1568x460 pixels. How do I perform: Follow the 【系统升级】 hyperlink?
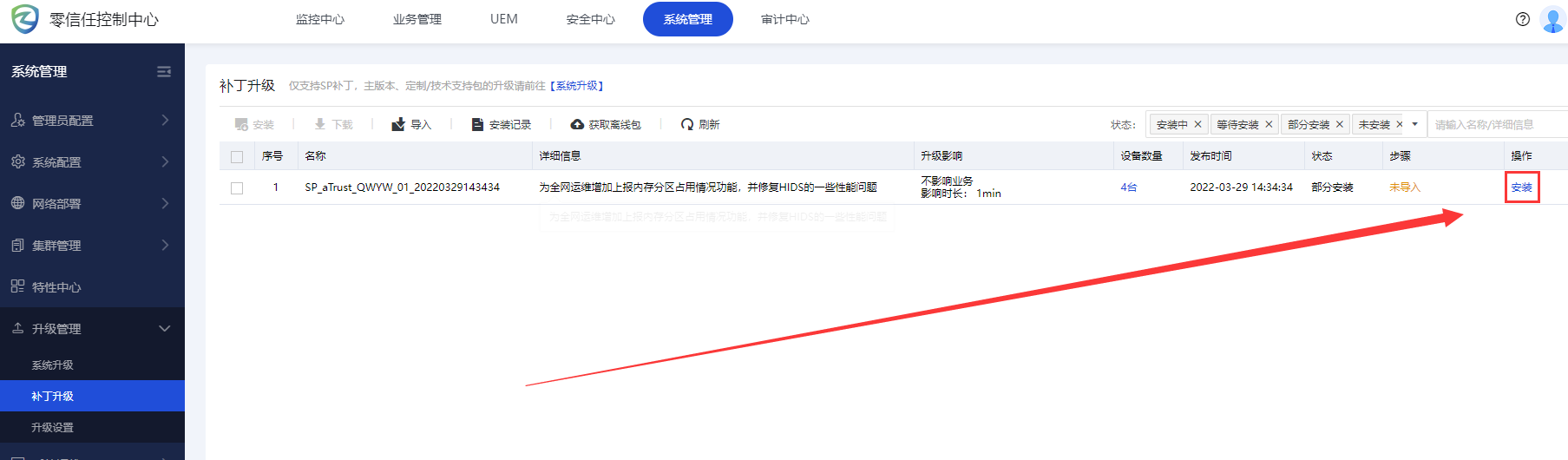[577, 86]
